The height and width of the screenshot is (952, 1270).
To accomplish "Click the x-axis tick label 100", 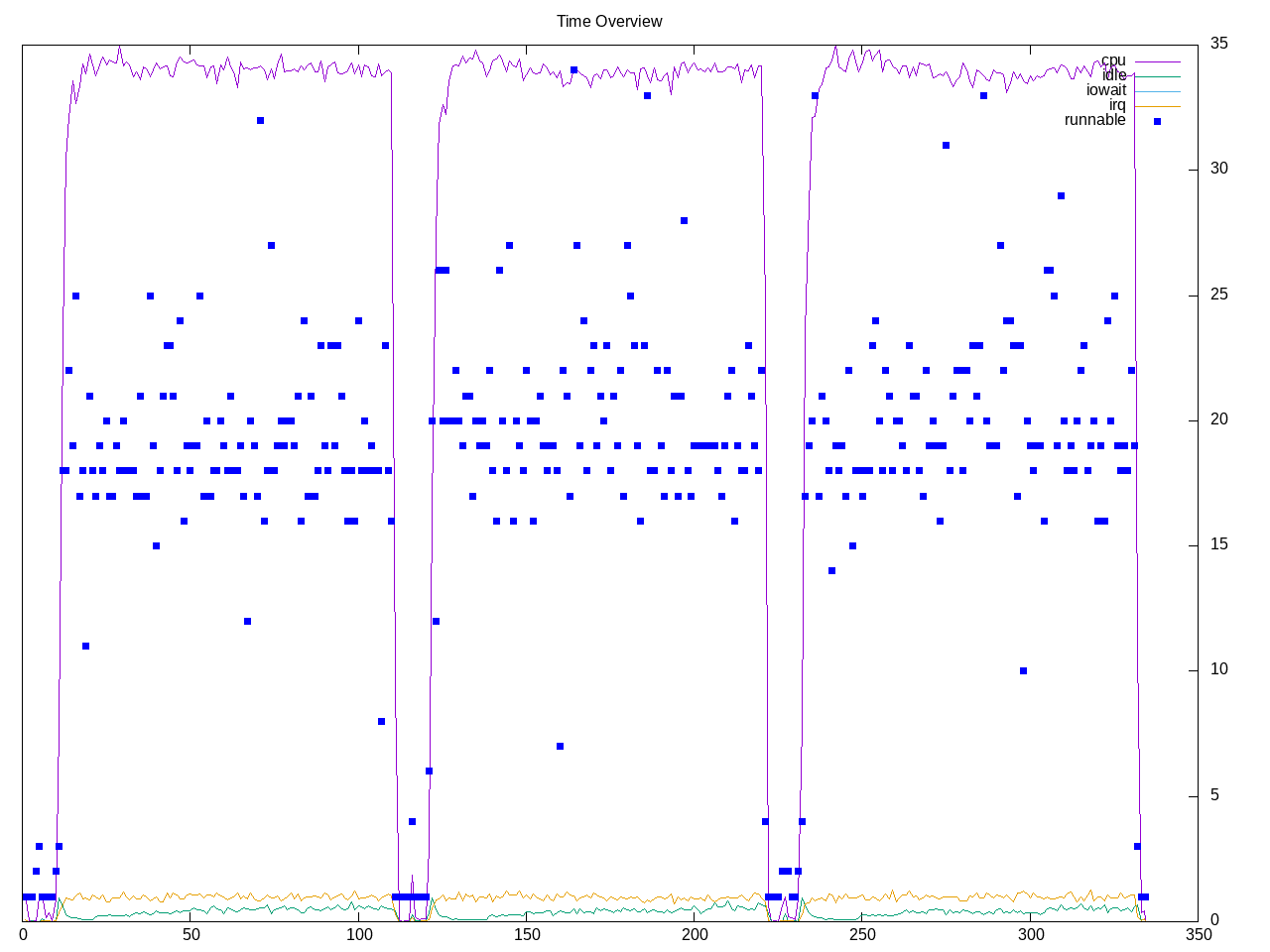I will point(359,934).
